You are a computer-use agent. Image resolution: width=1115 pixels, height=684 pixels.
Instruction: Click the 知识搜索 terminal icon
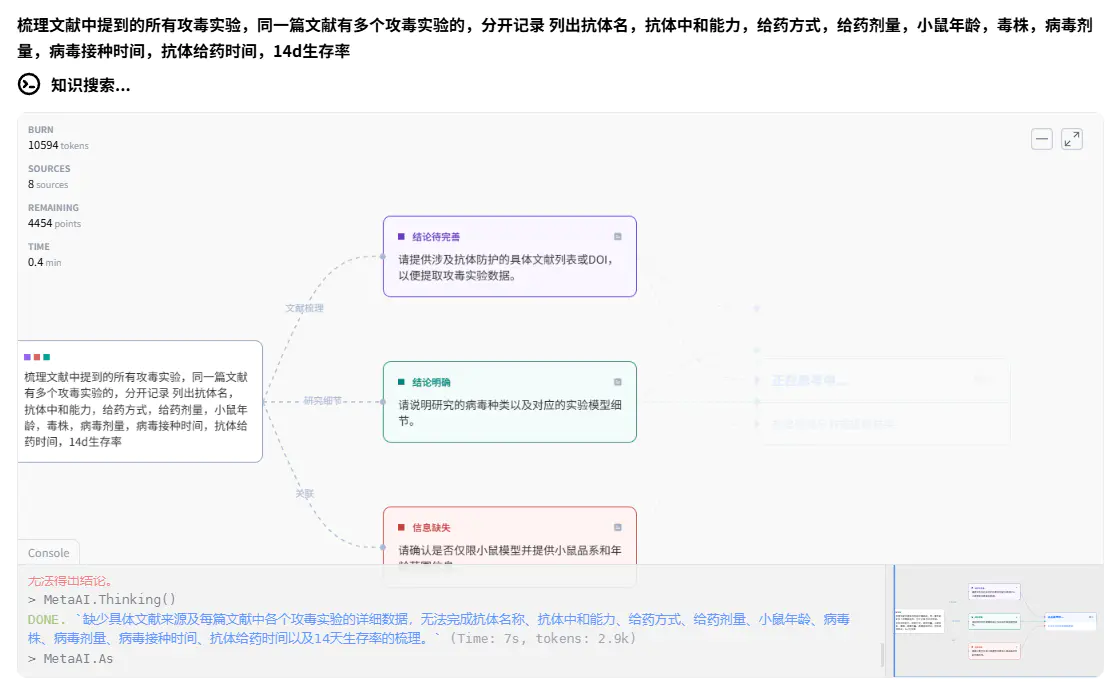pyautogui.click(x=29, y=85)
